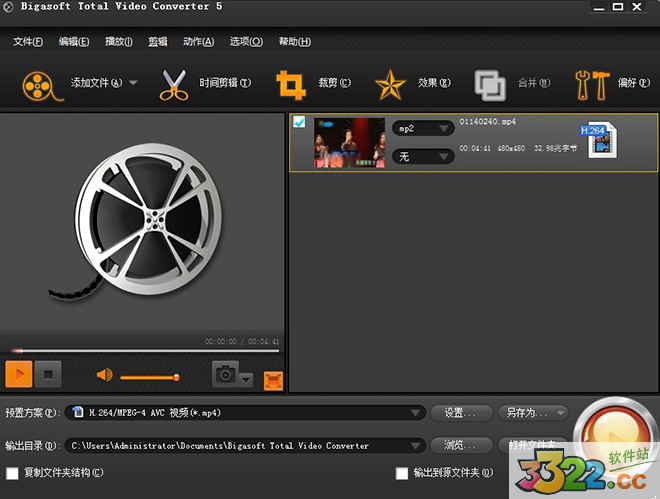Click the file size 32.98兆字节 text
Viewport: 660px width, 499px height.
point(555,149)
